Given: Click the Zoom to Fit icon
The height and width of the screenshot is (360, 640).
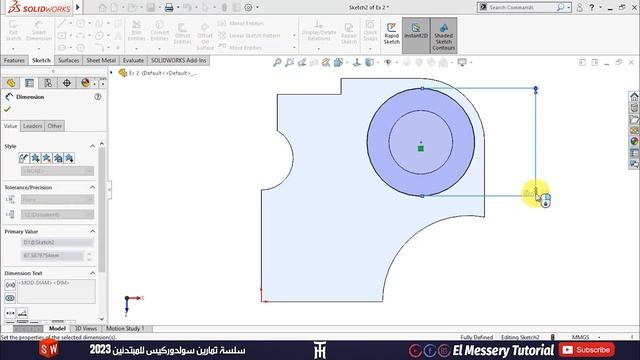Looking at the screenshot, I should 277,62.
